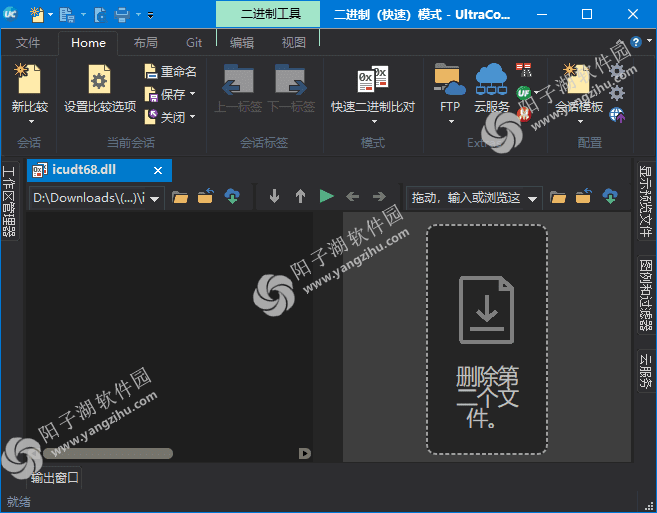The image size is (657, 513).
Task: Click the scroll right arrow in left pane
Action: click(x=305, y=453)
